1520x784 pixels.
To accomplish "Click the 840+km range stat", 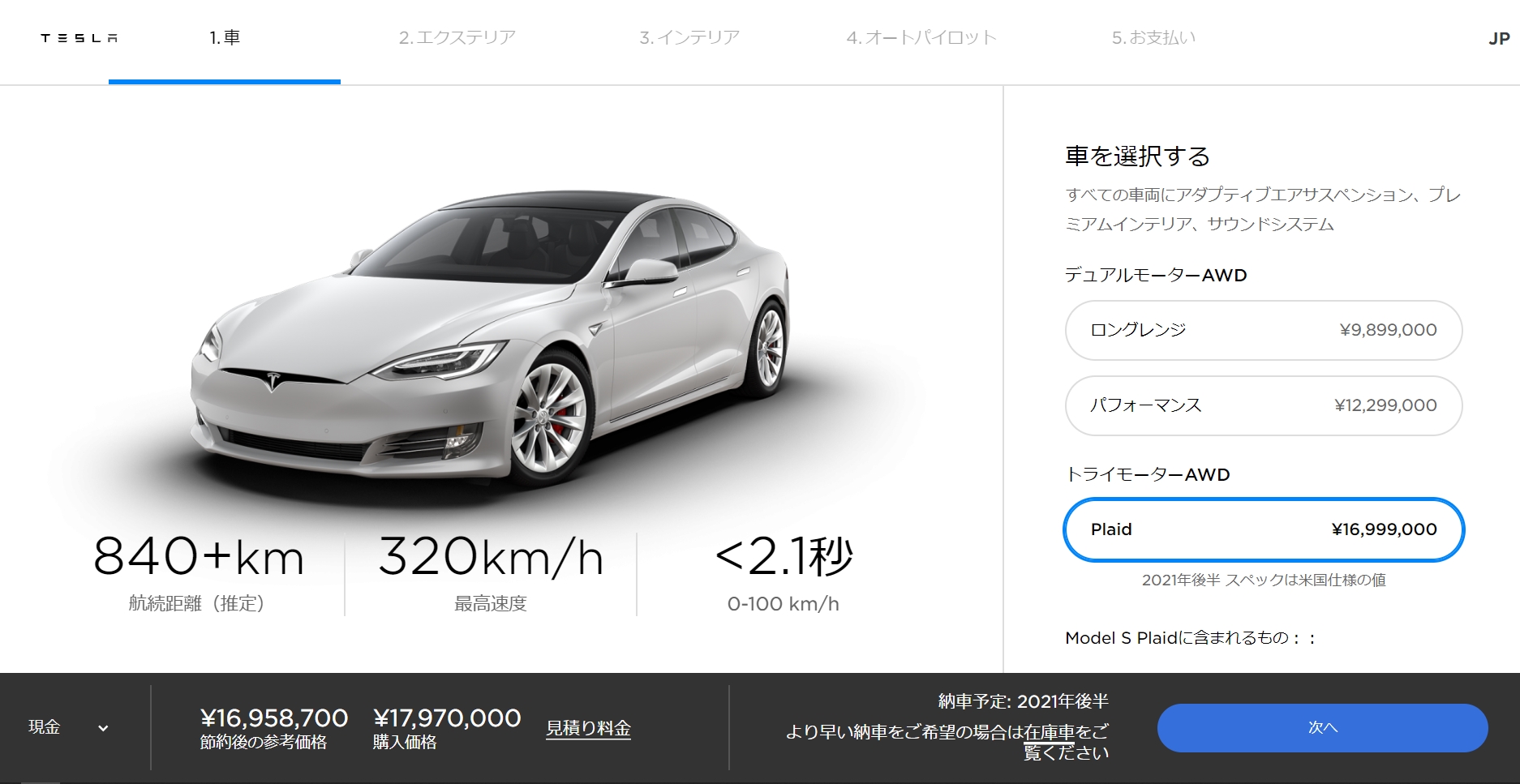I will [x=198, y=573].
